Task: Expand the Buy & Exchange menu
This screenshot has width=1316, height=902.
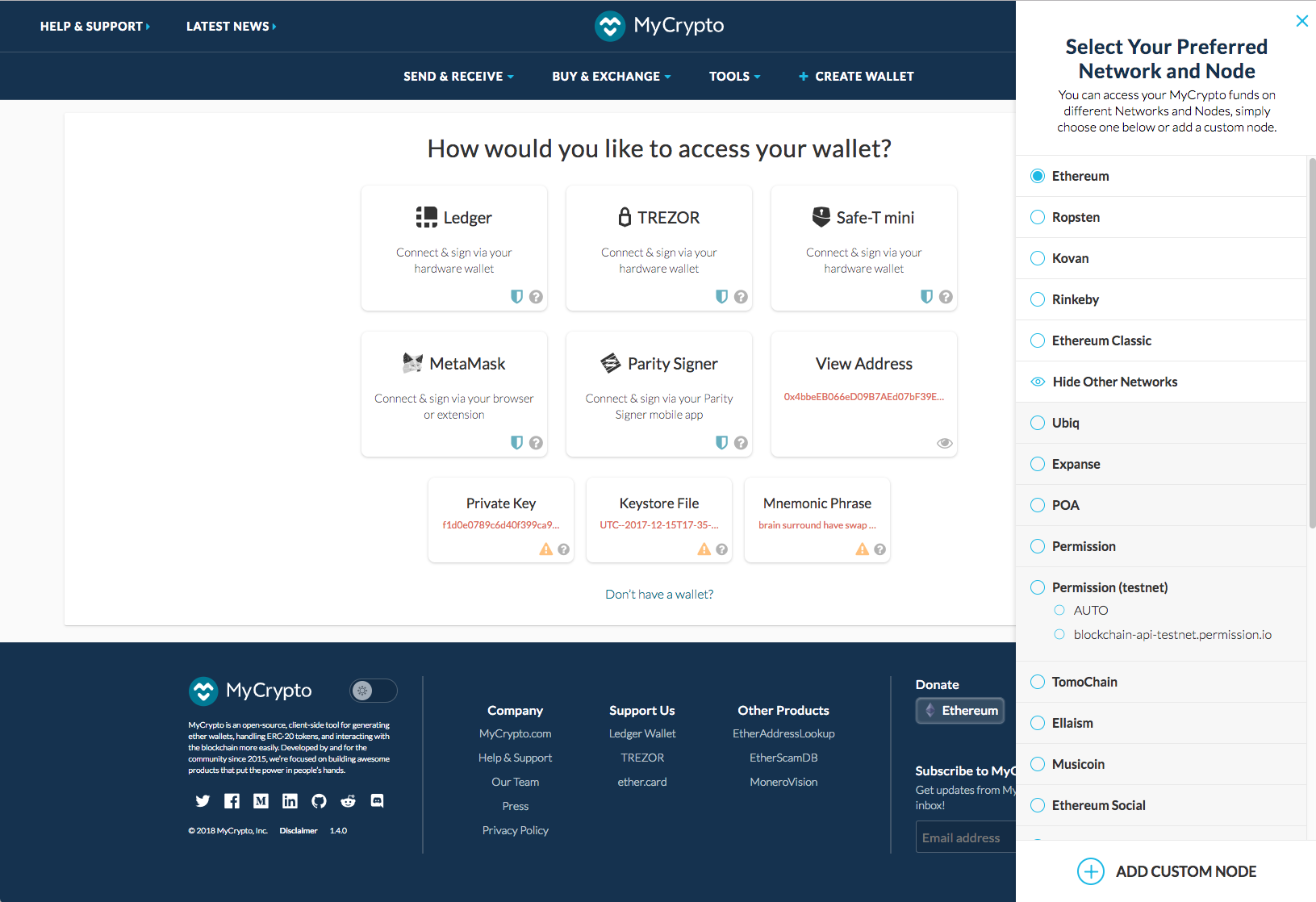Action: [x=611, y=76]
